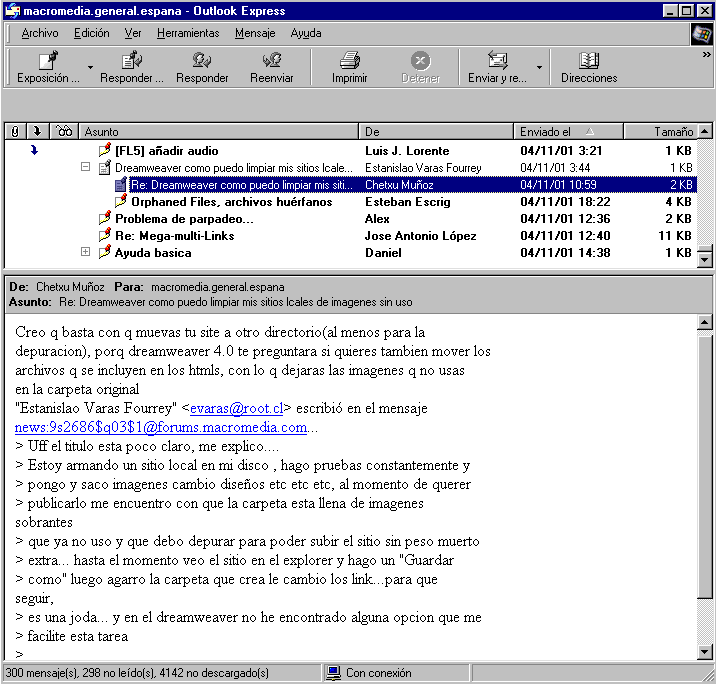
Task: Select message Ayuda basica
Action: (x=153, y=253)
